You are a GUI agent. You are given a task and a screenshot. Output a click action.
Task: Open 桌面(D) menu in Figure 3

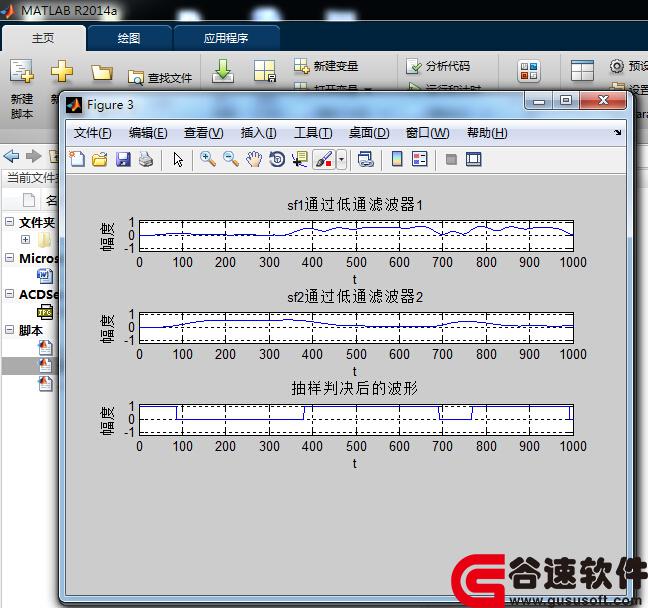point(369,133)
